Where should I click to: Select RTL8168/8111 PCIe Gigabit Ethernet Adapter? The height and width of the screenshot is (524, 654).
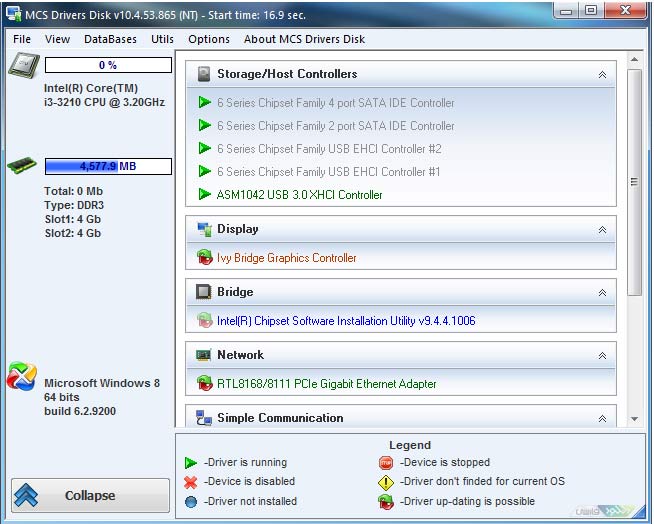point(326,384)
